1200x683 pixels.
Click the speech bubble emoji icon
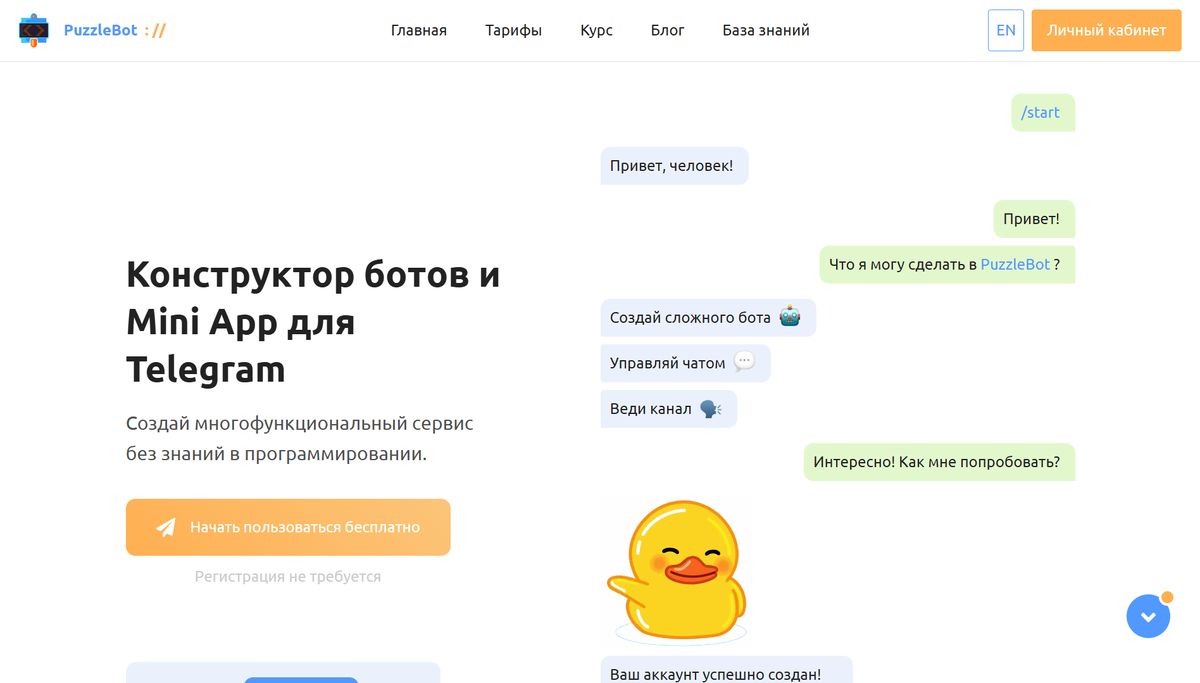pos(744,363)
